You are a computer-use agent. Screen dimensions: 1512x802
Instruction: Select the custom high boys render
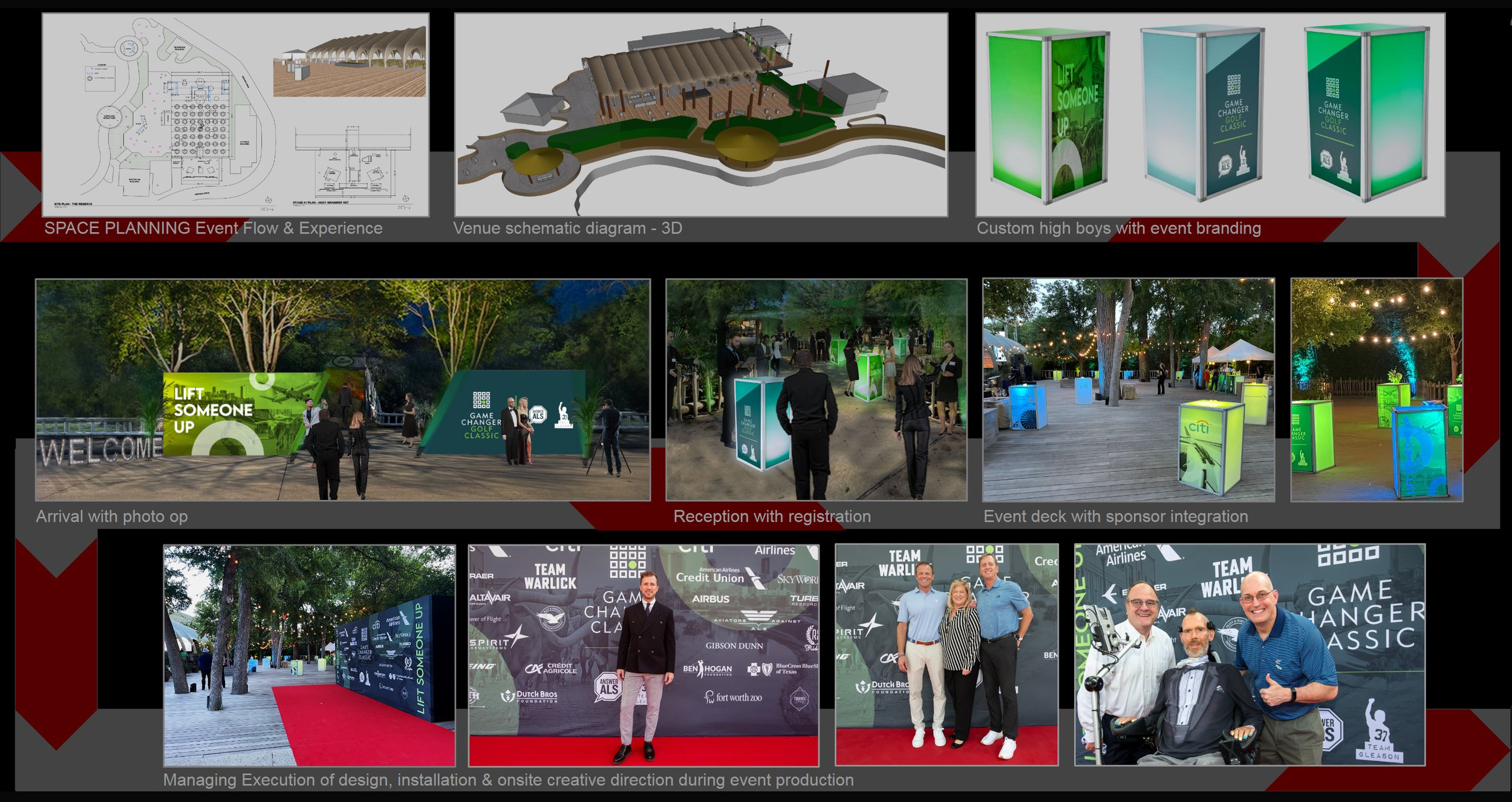(1210, 115)
